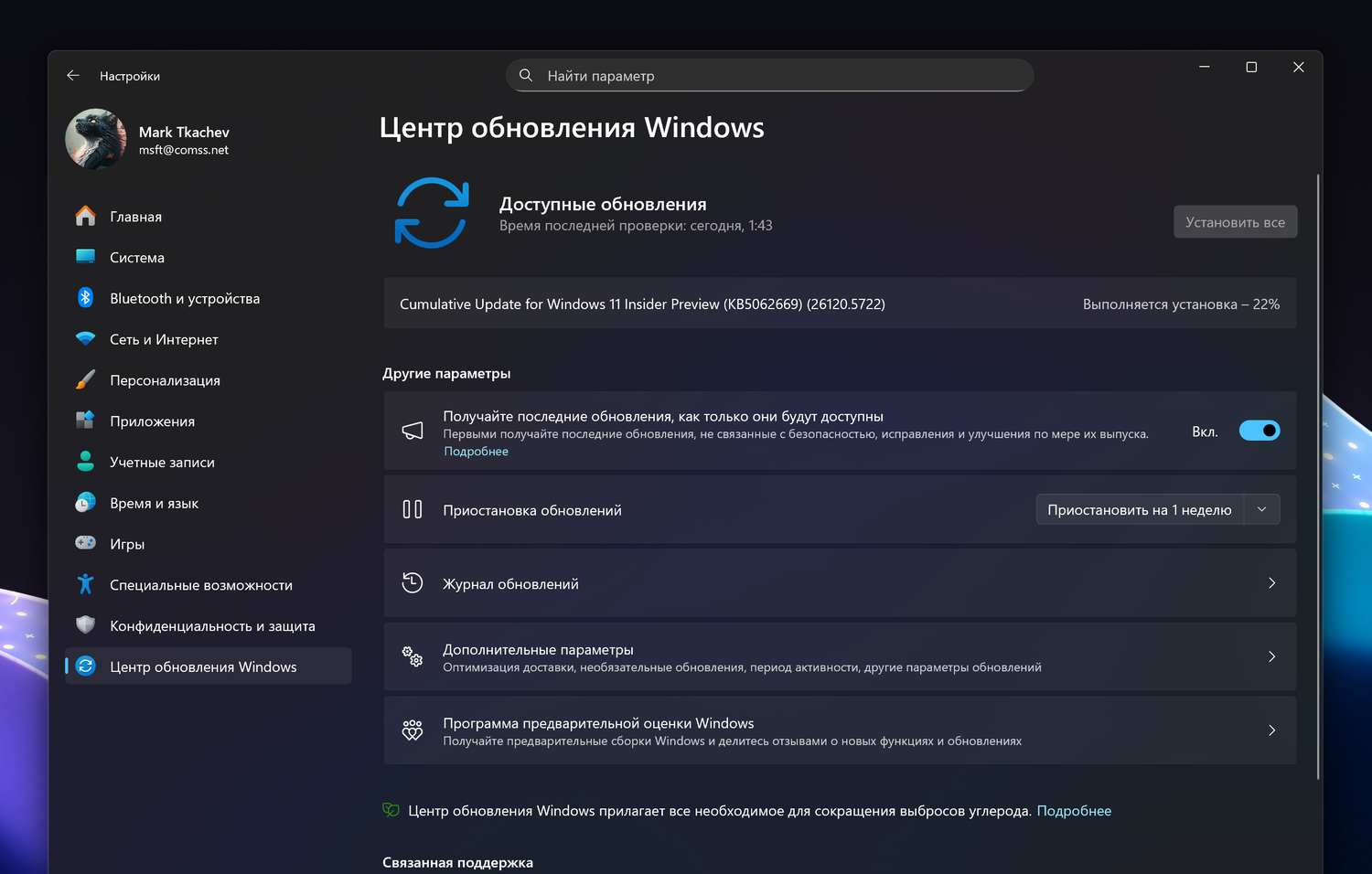The width and height of the screenshot is (1372, 874).
Task: Expand Программа предварительной оценки chevron
Action: pyautogui.click(x=1271, y=730)
